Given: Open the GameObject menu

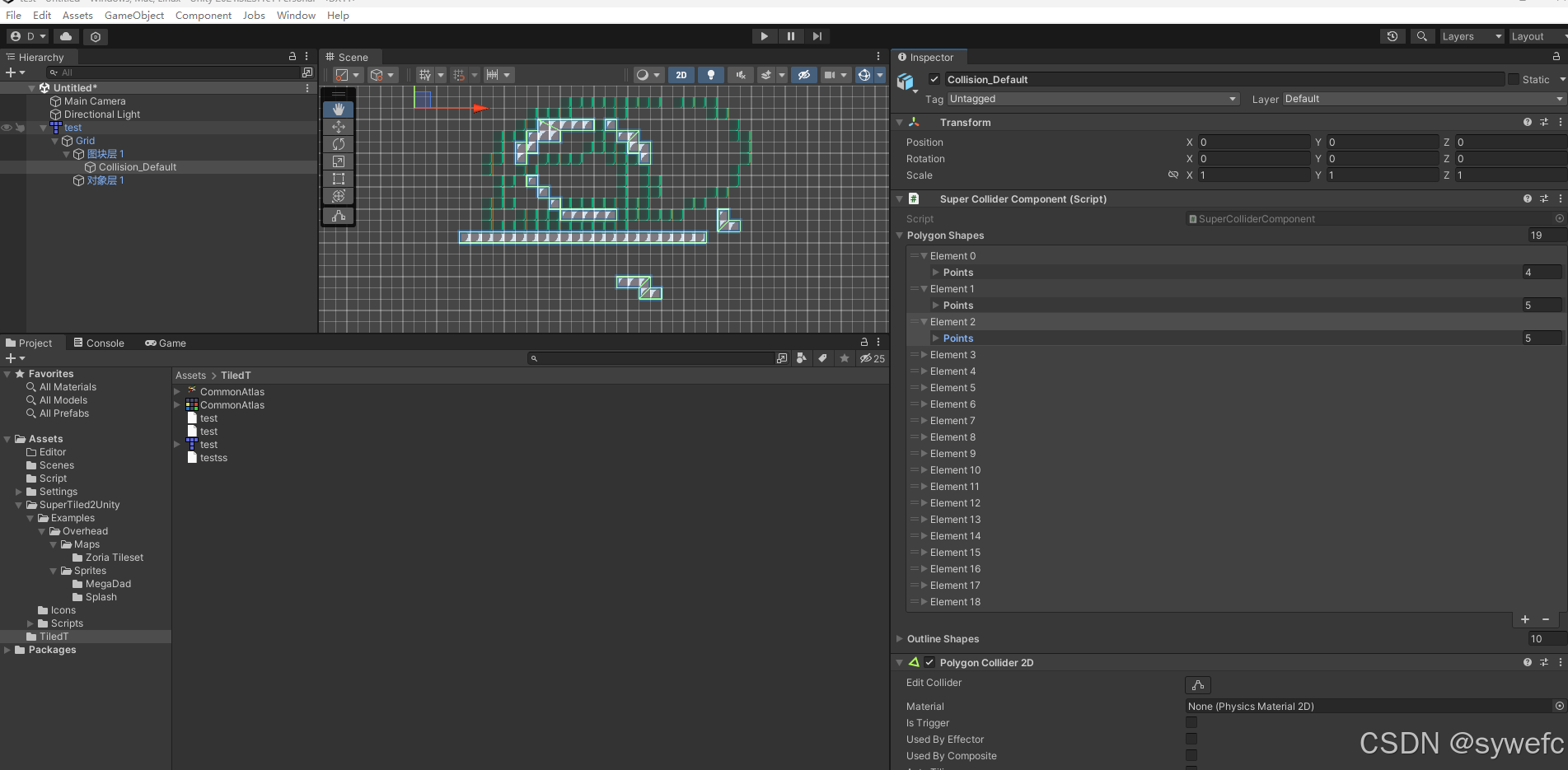Looking at the screenshot, I should pos(134,15).
